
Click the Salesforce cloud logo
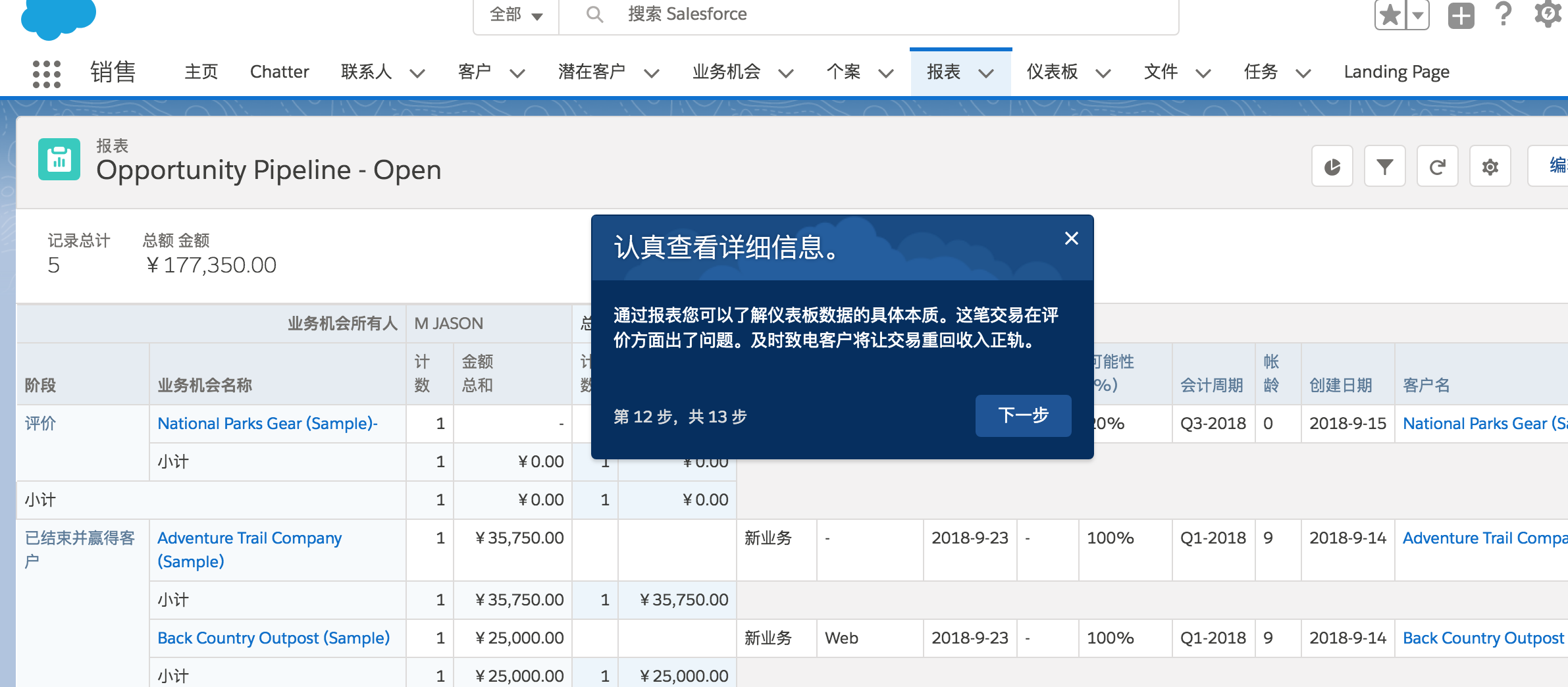click(59, 18)
